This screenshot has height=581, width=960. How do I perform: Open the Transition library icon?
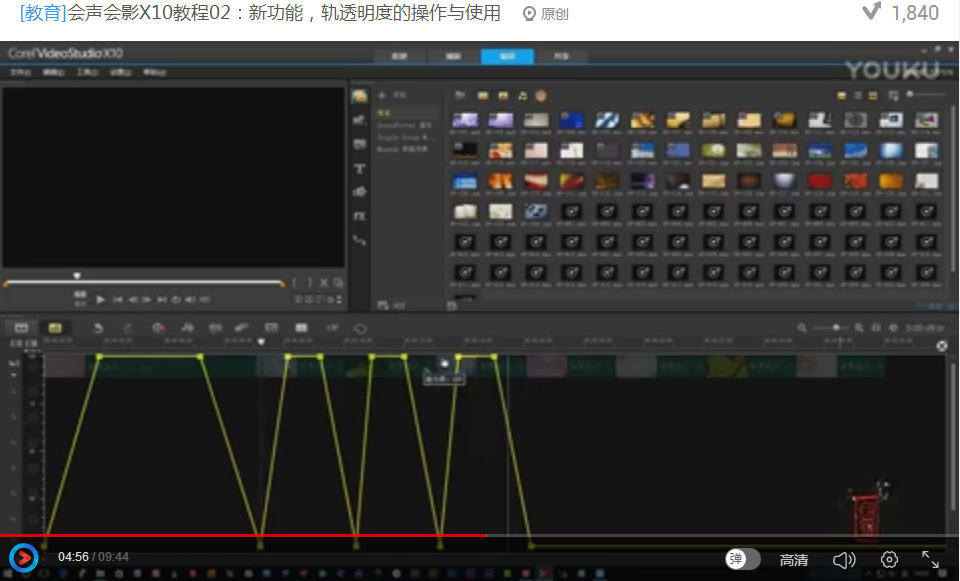point(359,144)
